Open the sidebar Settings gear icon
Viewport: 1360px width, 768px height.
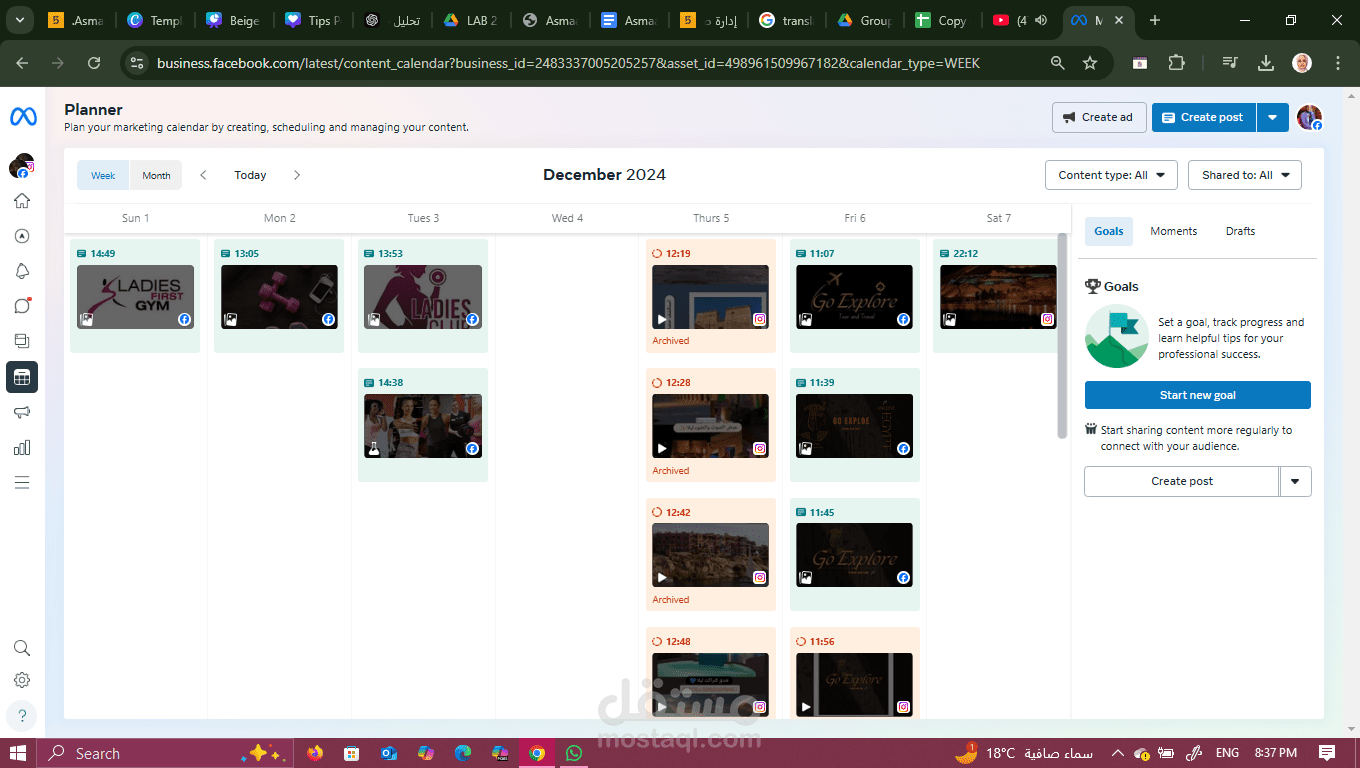click(22, 680)
